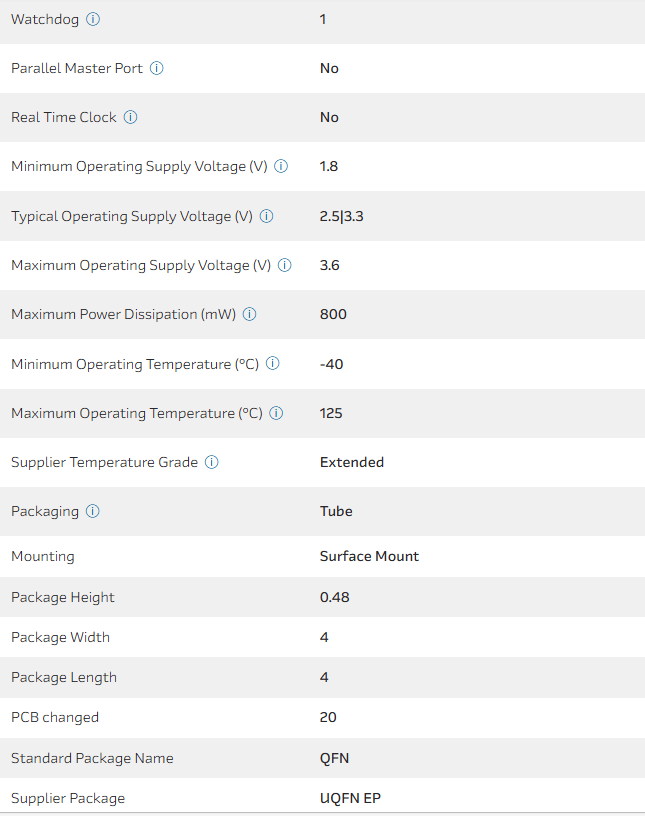Select the Mounting row label
645x816 pixels.
pyautogui.click(x=43, y=556)
